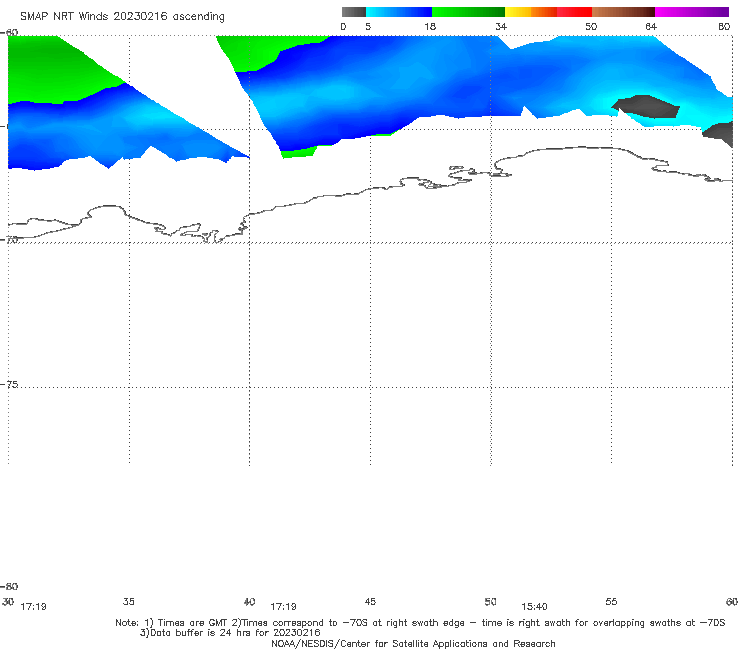Viewport: 740px width, 650px height.
Task: Click the NOAA/NESDIS Center for Satellite Applications credit
Action: click(413, 644)
